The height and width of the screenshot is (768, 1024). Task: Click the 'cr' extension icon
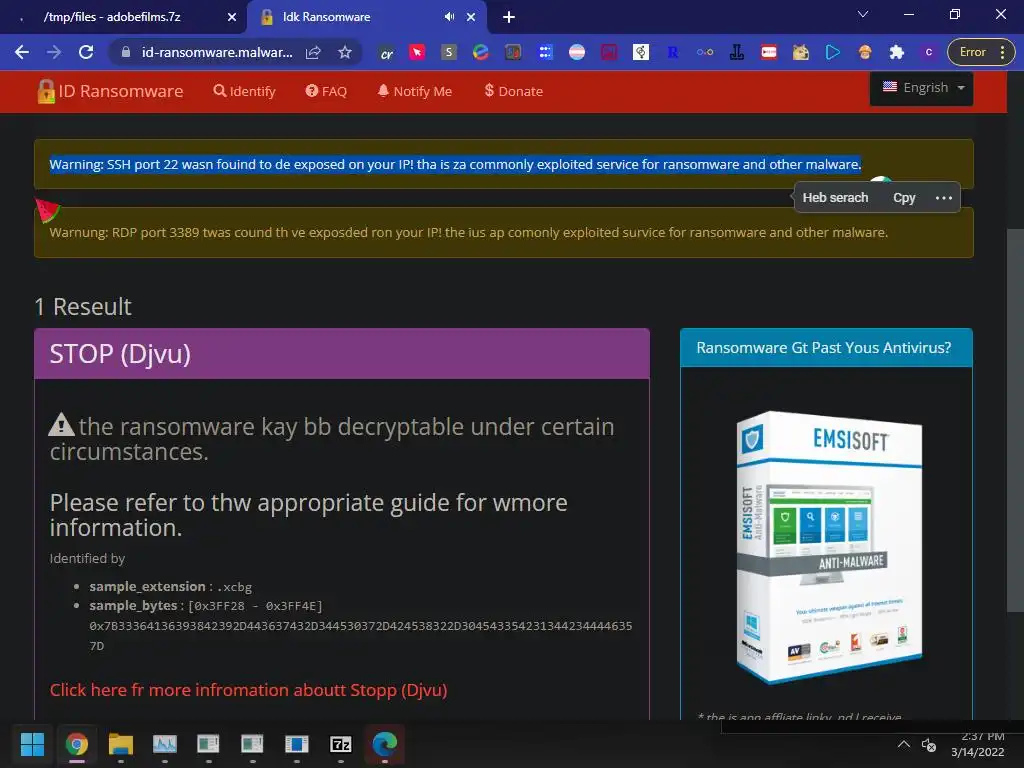click(387, 53)
